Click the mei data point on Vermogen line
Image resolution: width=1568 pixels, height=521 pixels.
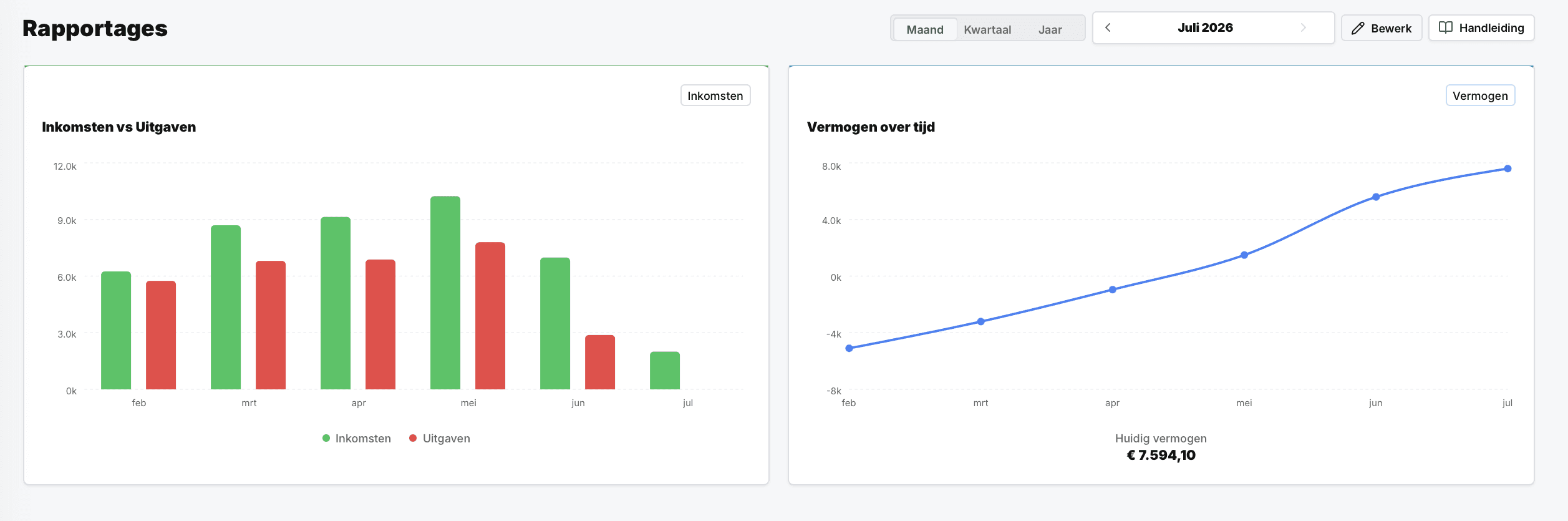click(1244, 255)
